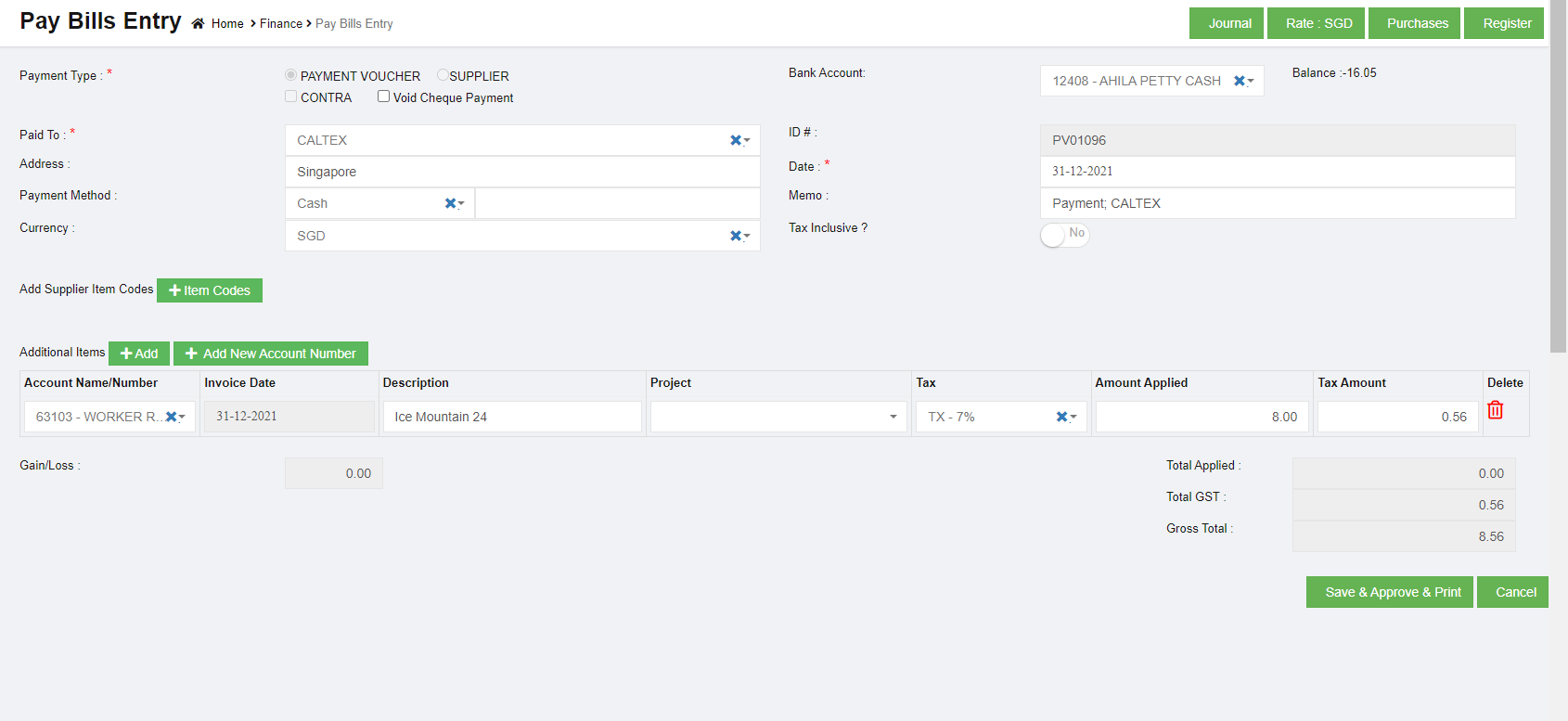This screenshot has width=1568, height=721.
Task: Check the Void Cheque Payment checkbox
Action: [x=383, y=97]
